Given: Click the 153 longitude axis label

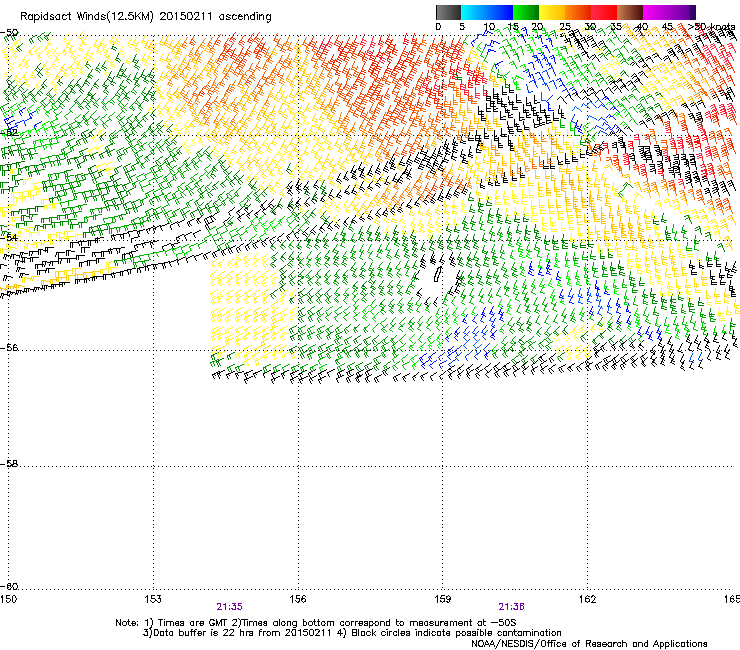Looking at the screenshot, I should [153, 599].
